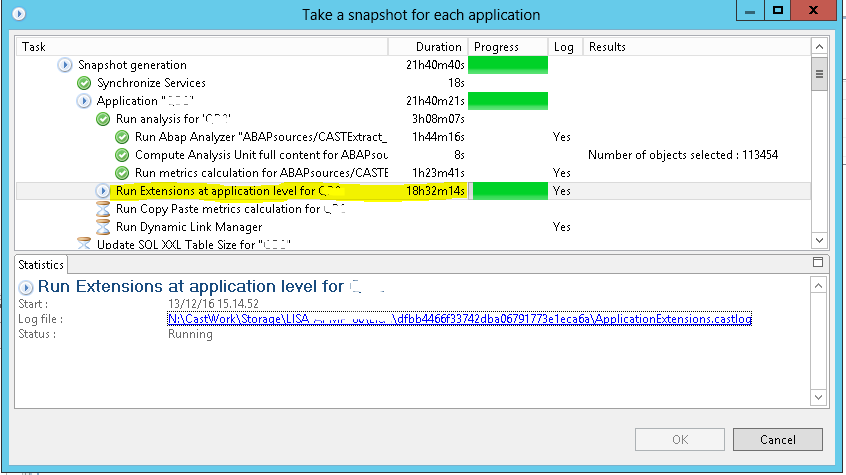
Task: Click the Task column header
Action: click(202, 47)
